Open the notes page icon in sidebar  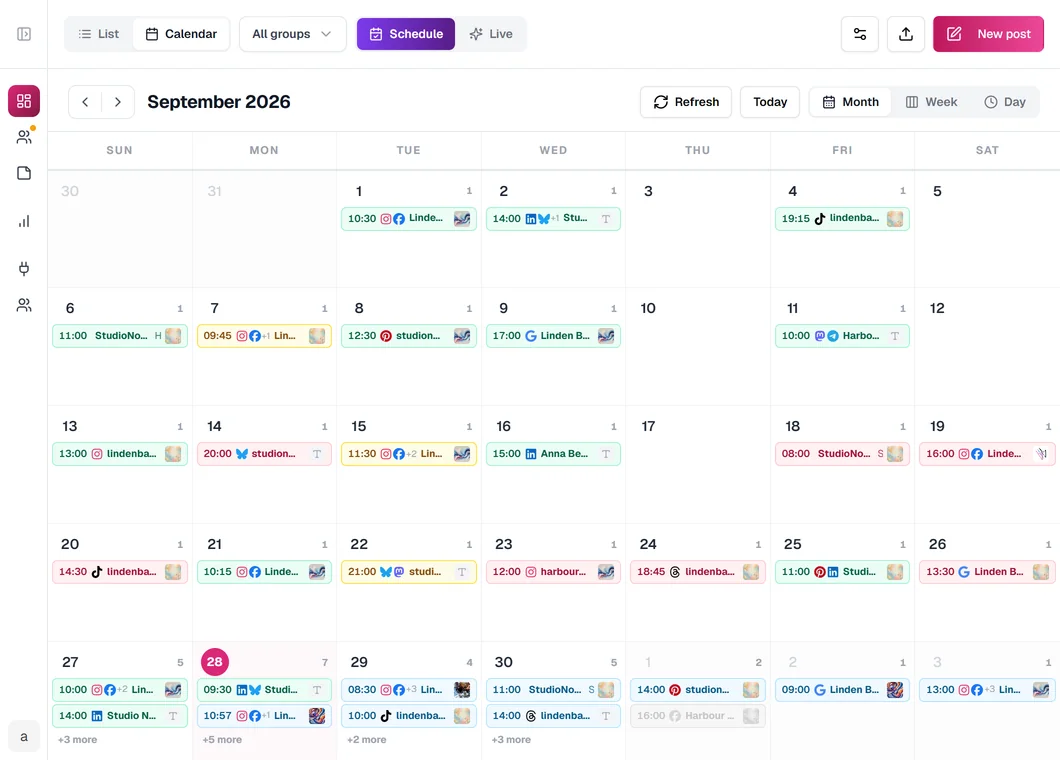click(24, 173)
